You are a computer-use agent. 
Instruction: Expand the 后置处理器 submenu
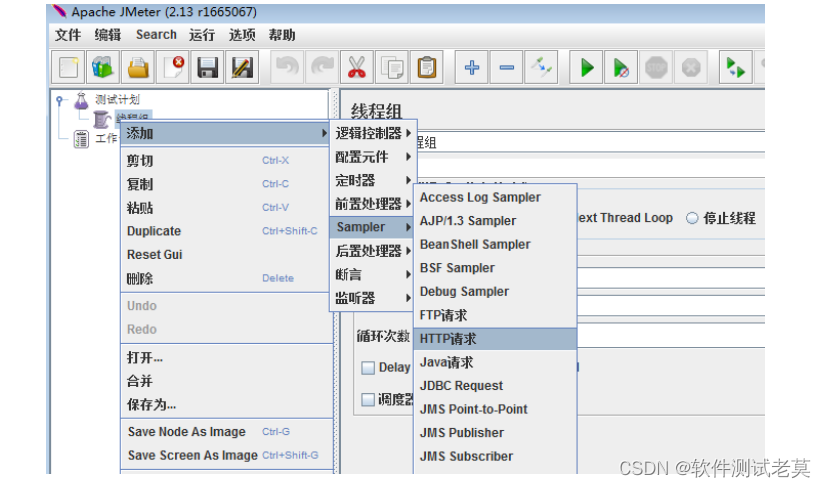[x=372, y=251]
